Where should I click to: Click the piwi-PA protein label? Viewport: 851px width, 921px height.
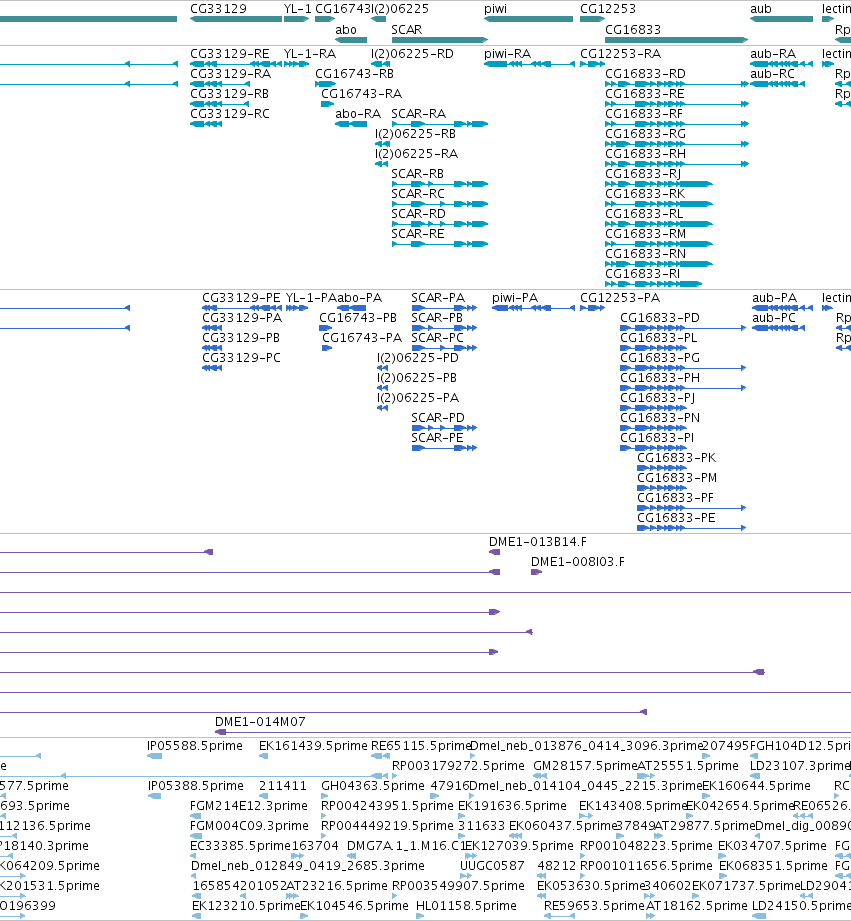coord(515,298)
